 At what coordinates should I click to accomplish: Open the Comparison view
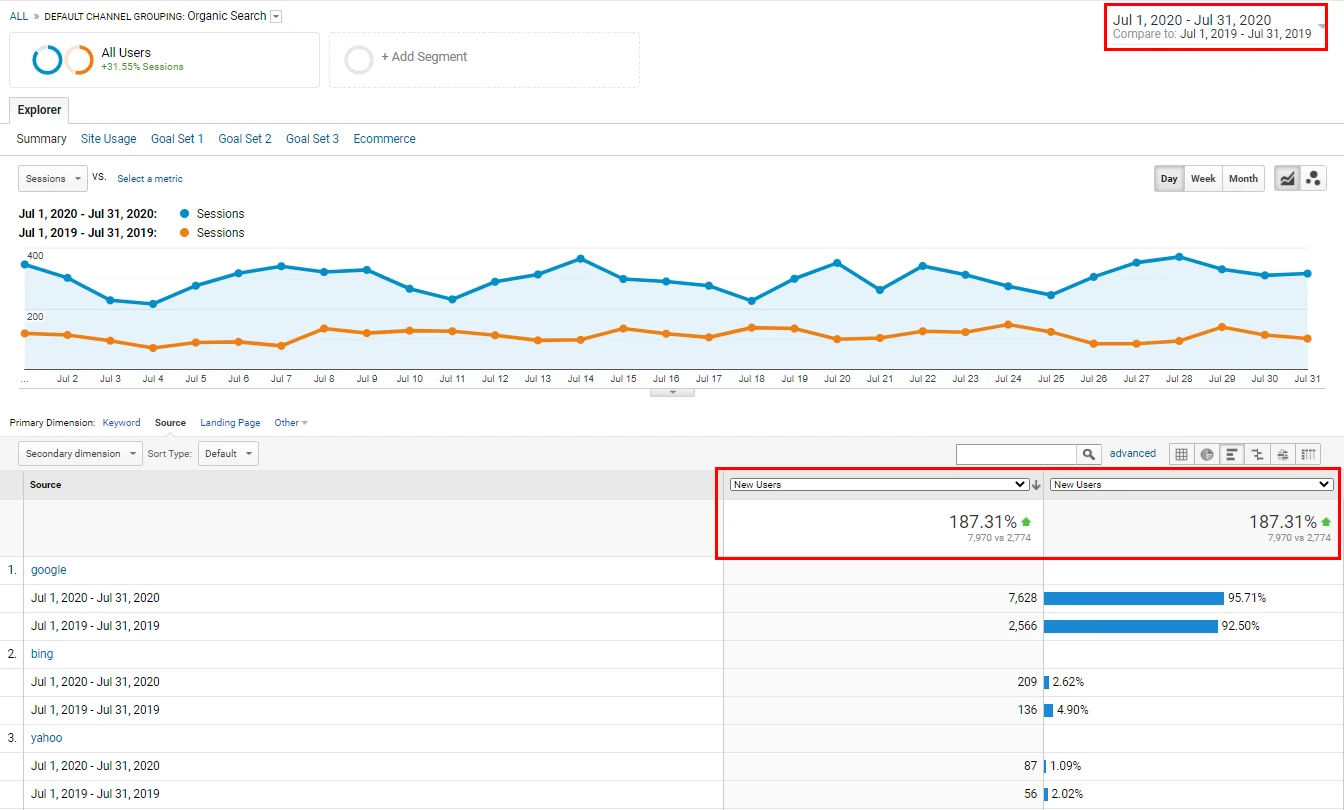pos(1257,453)
